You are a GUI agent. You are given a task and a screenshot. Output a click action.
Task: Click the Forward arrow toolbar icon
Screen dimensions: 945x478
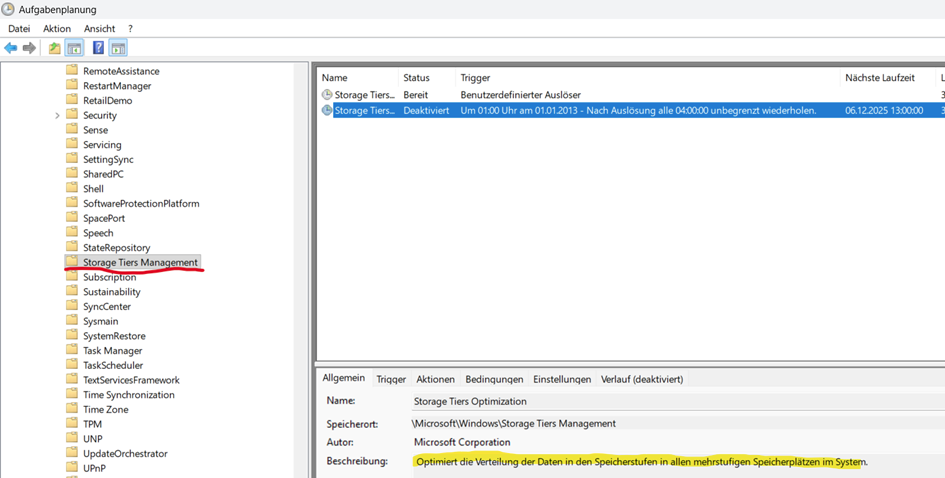29,48
